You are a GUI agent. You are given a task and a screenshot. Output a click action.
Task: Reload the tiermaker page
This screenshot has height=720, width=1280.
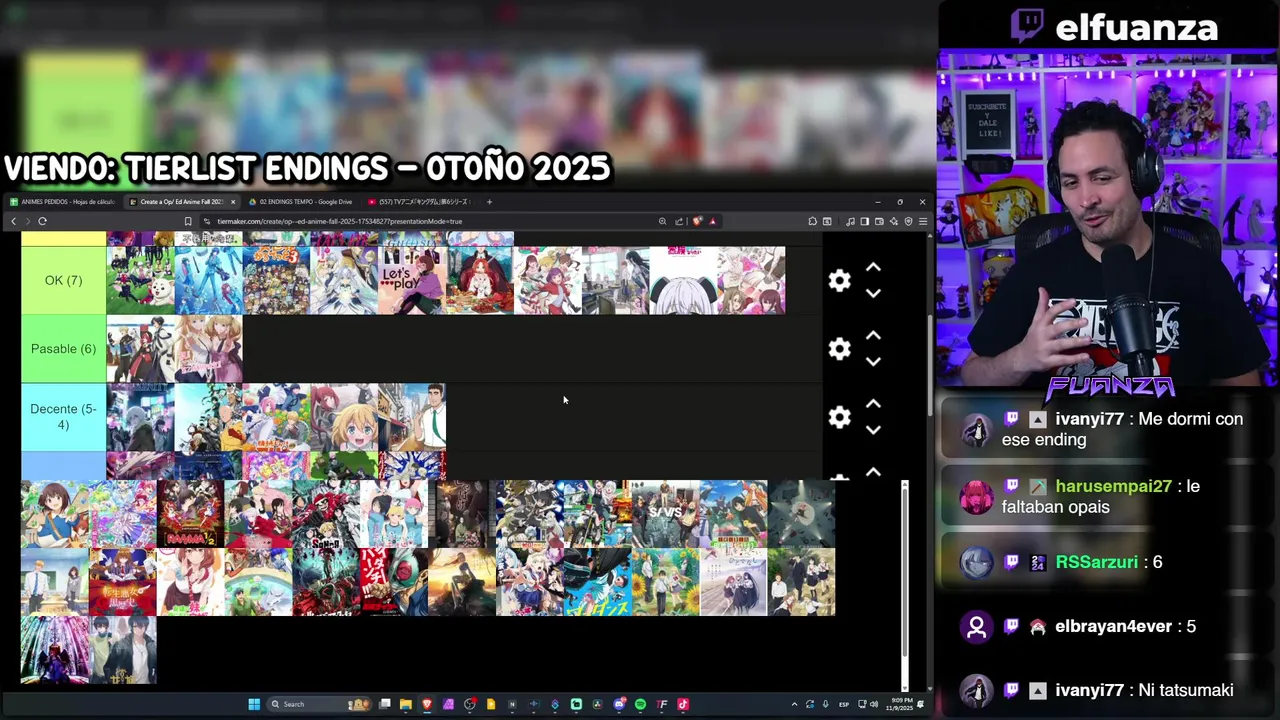point(42,221)
